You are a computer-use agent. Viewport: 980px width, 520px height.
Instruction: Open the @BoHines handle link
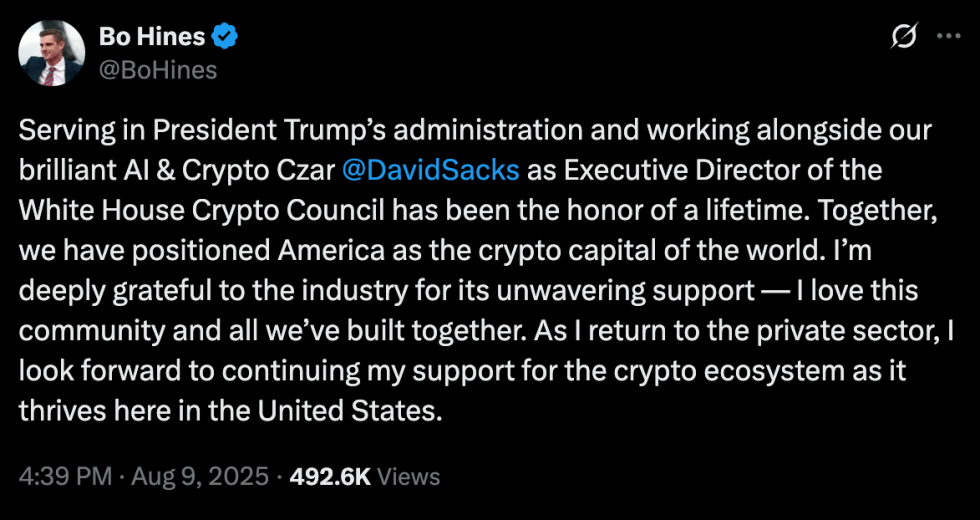(x=158, y=70)
